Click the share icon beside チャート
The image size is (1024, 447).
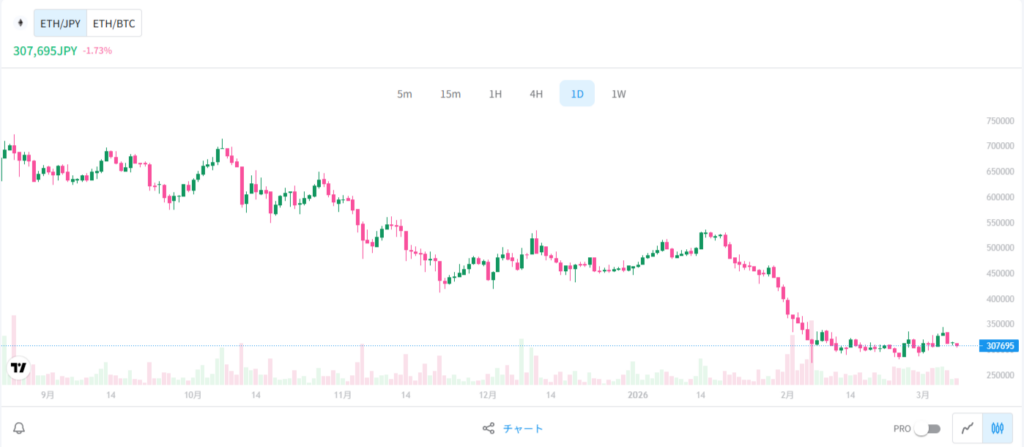(x=488, y=428)
